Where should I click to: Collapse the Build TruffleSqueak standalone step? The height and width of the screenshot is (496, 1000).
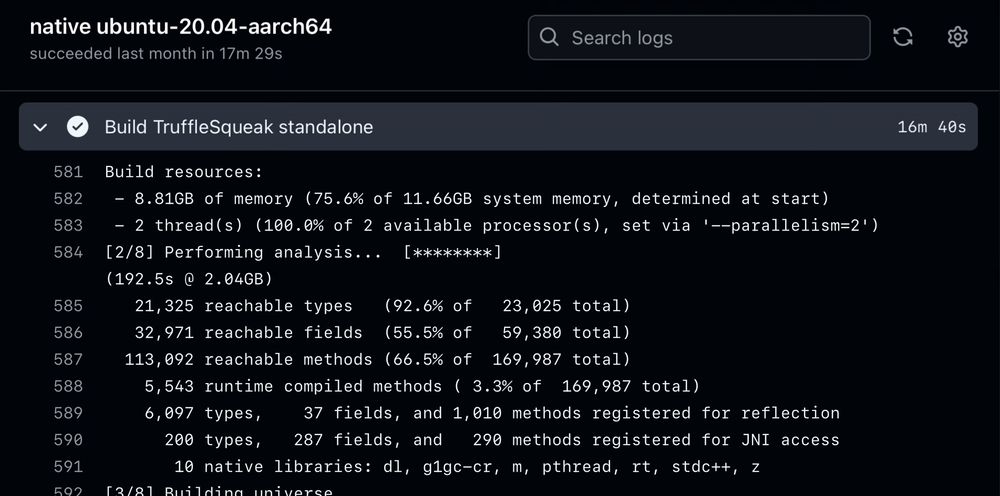pos(41,127)
